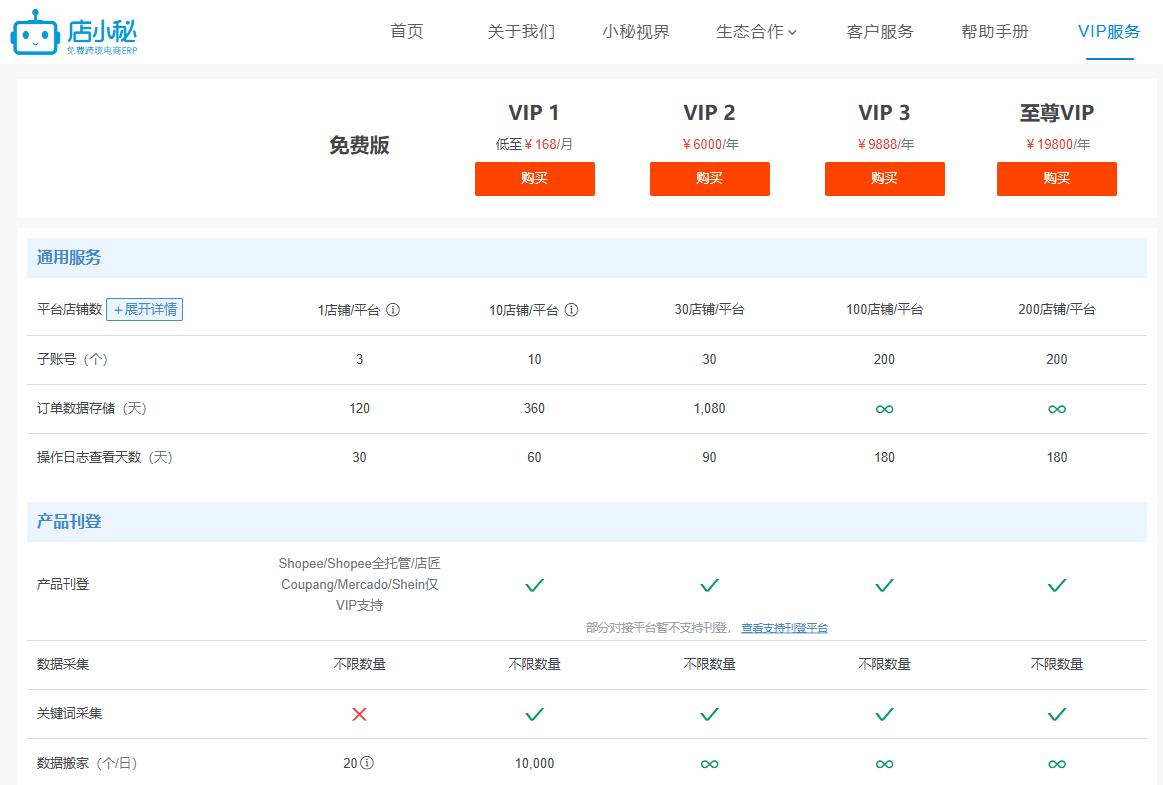1163x785 pixels.
Task: Click the info icon beside "1店铺/平台"
Action: click(394, 310)
